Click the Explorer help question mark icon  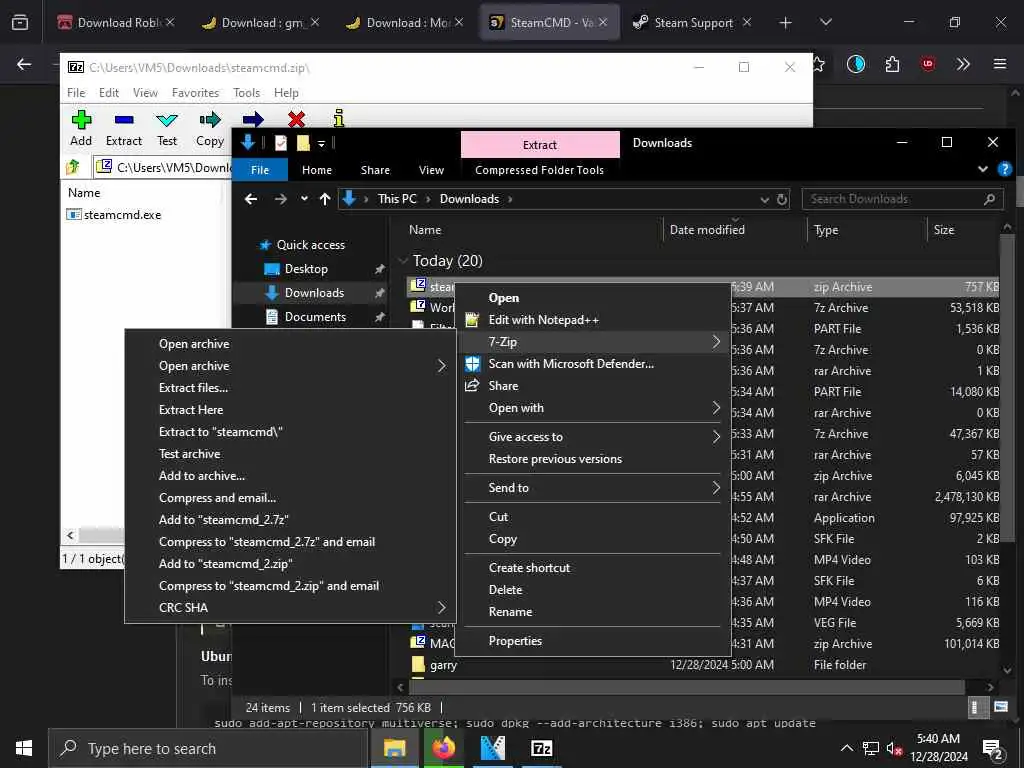1004,170
